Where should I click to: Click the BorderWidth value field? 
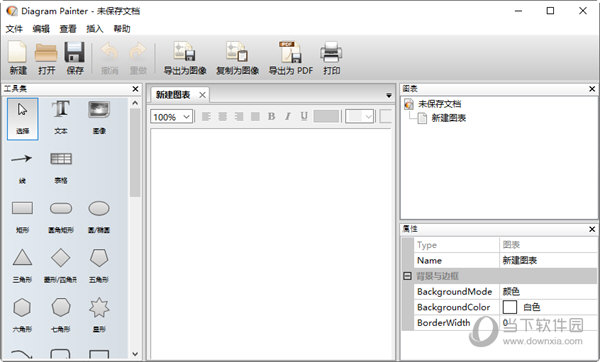(x=548, y=323)
